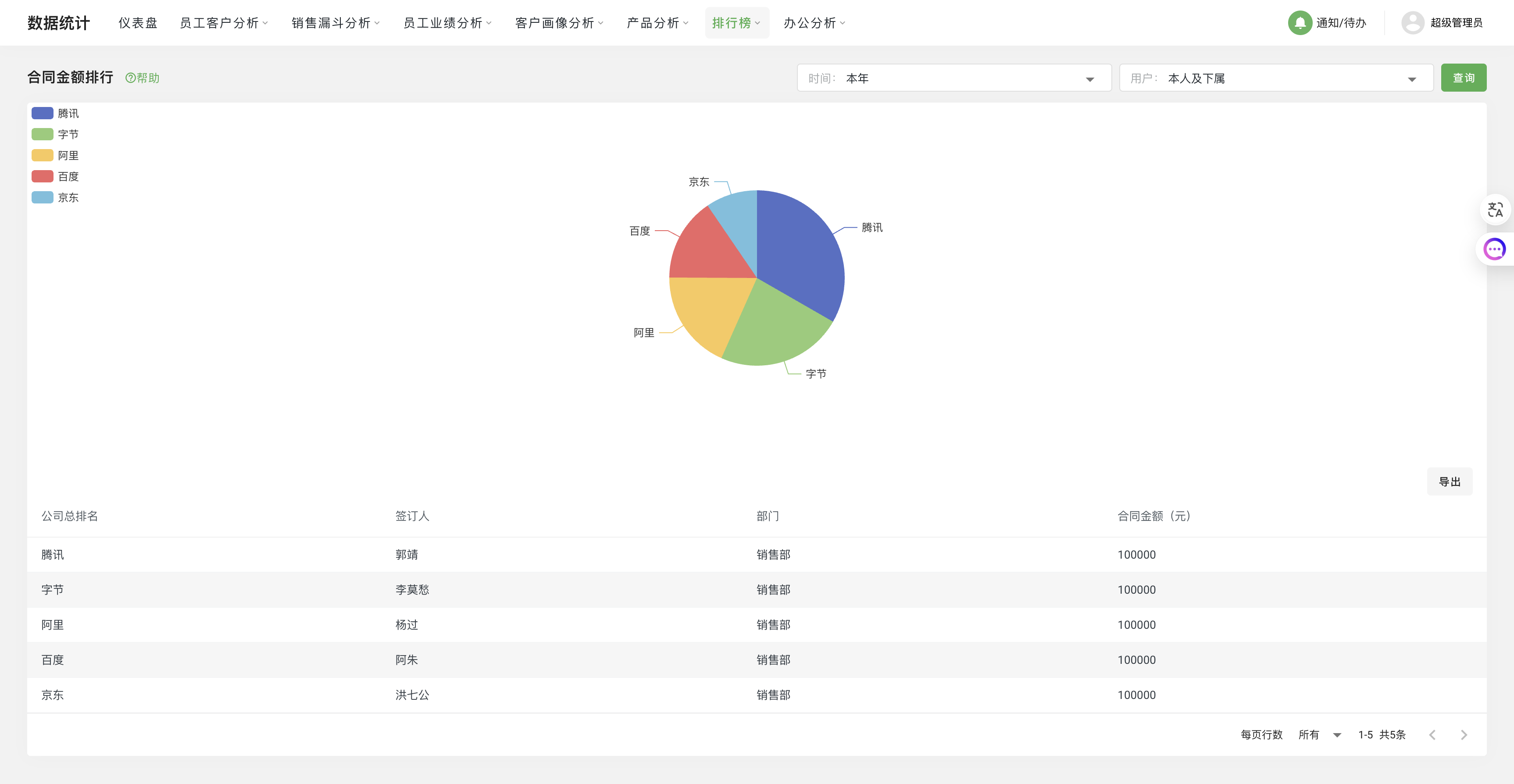Image resolution: width=1514 pixels, height=784 pixels.
Task: Go to next page arrow
Action: [1464, 734]
